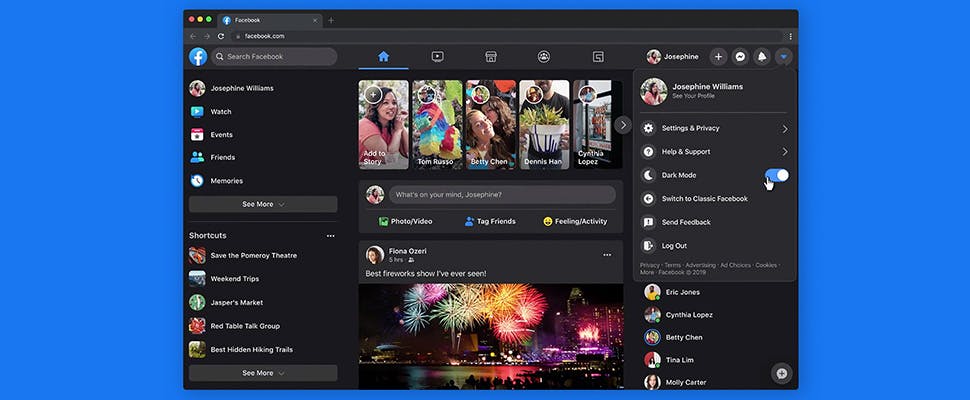Select Log Out menu item
The image size is (970, 400).
tap(715, 245)
